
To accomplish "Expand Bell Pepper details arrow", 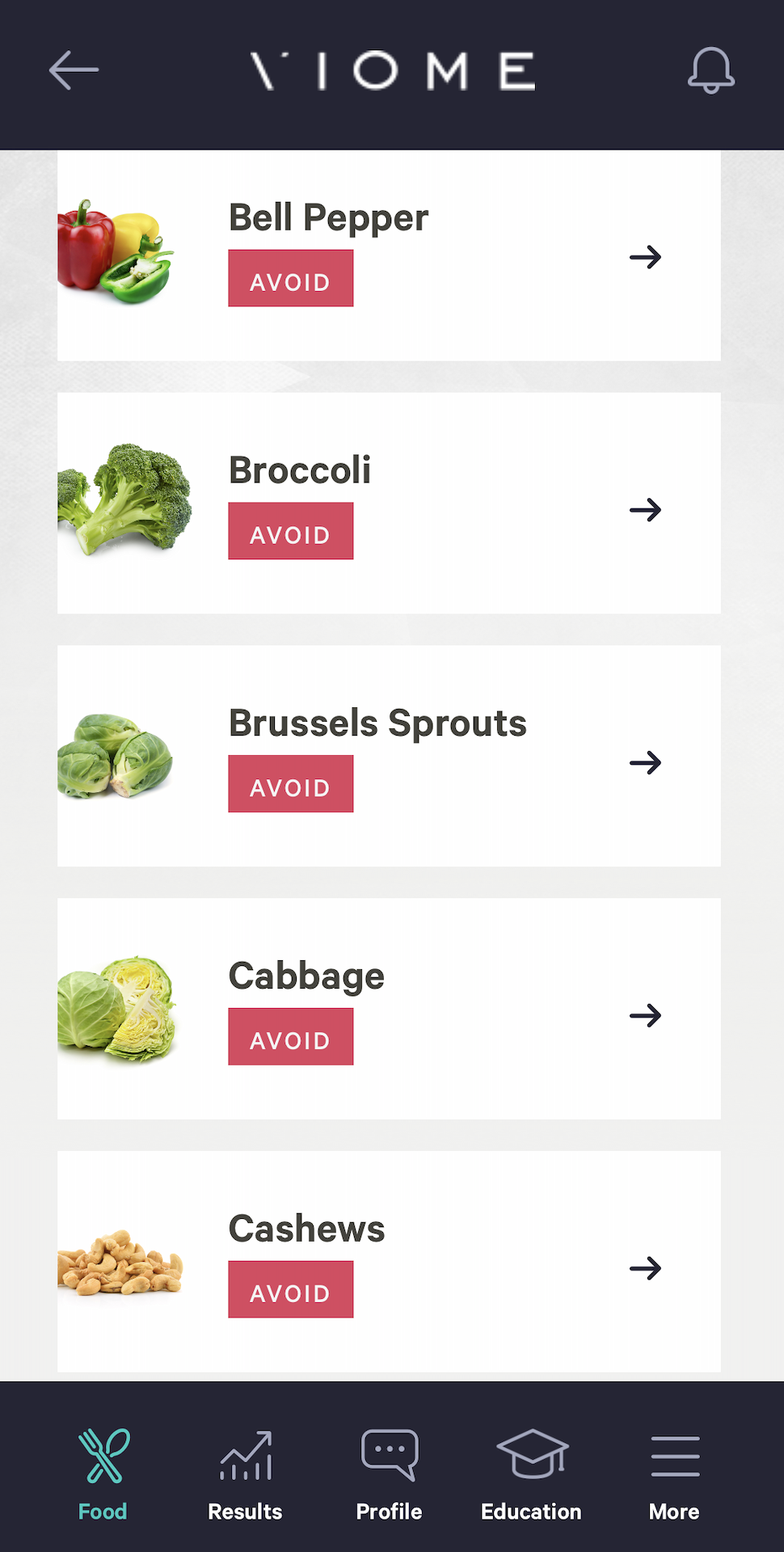I will (x=645, y=257).
